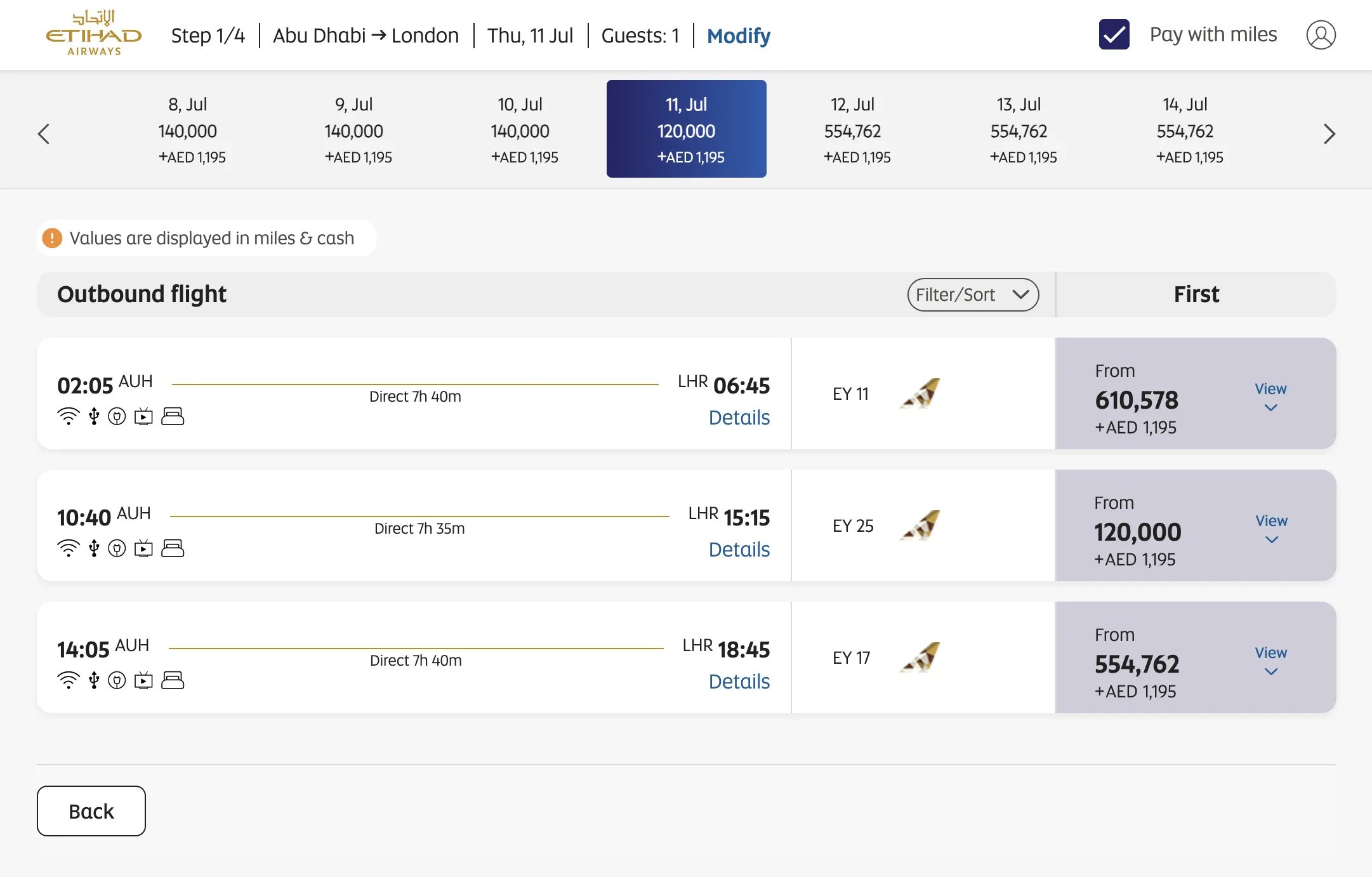The width and height of the screenshot is (1372, 877).
Task: Click the 'Guests: 1' header text
Action: (x=640, y=36)
